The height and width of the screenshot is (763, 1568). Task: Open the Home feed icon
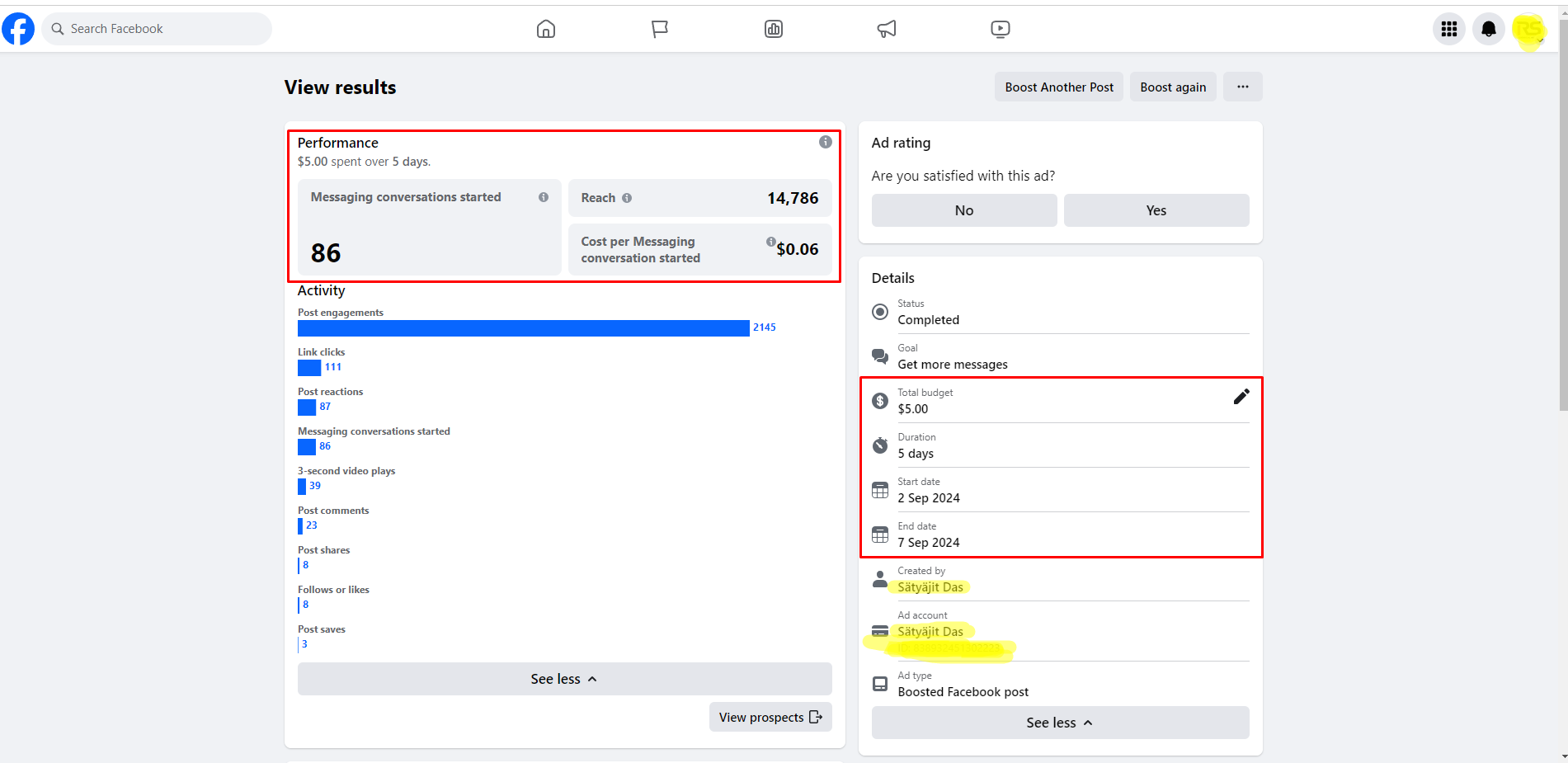point(546,29)
